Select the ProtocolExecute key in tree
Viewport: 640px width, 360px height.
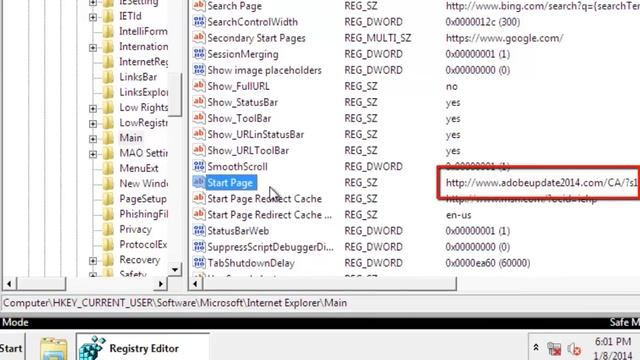(143, 244)
